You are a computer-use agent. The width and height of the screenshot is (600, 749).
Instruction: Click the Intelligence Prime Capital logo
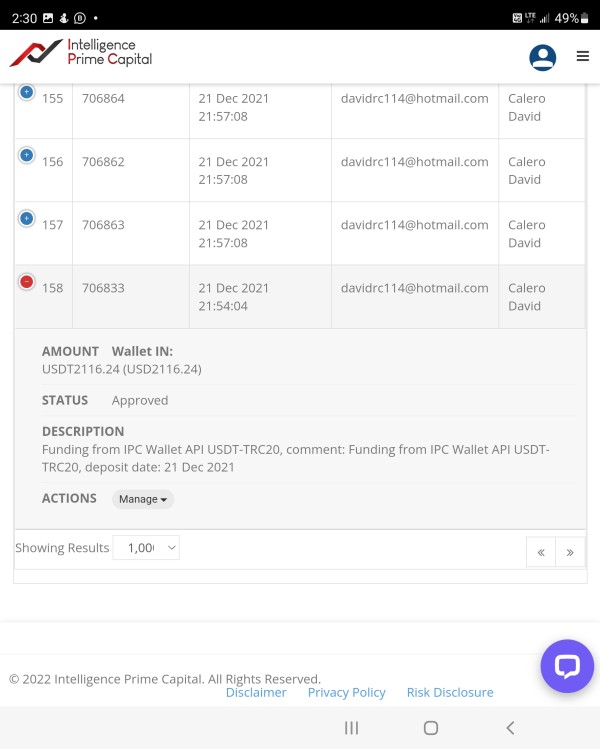tap(81, 53)
